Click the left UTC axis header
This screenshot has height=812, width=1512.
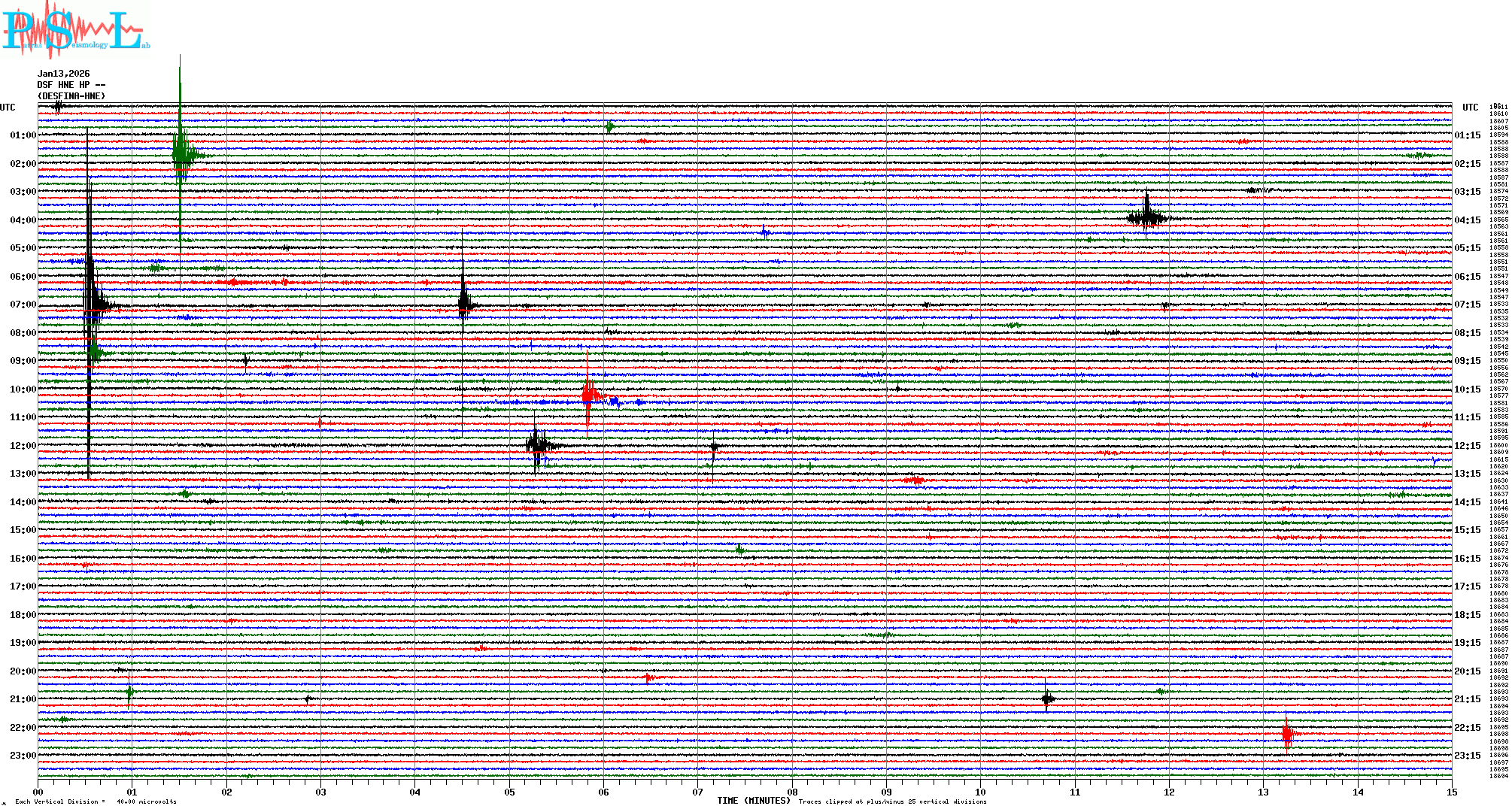click(x=8, y=108)
